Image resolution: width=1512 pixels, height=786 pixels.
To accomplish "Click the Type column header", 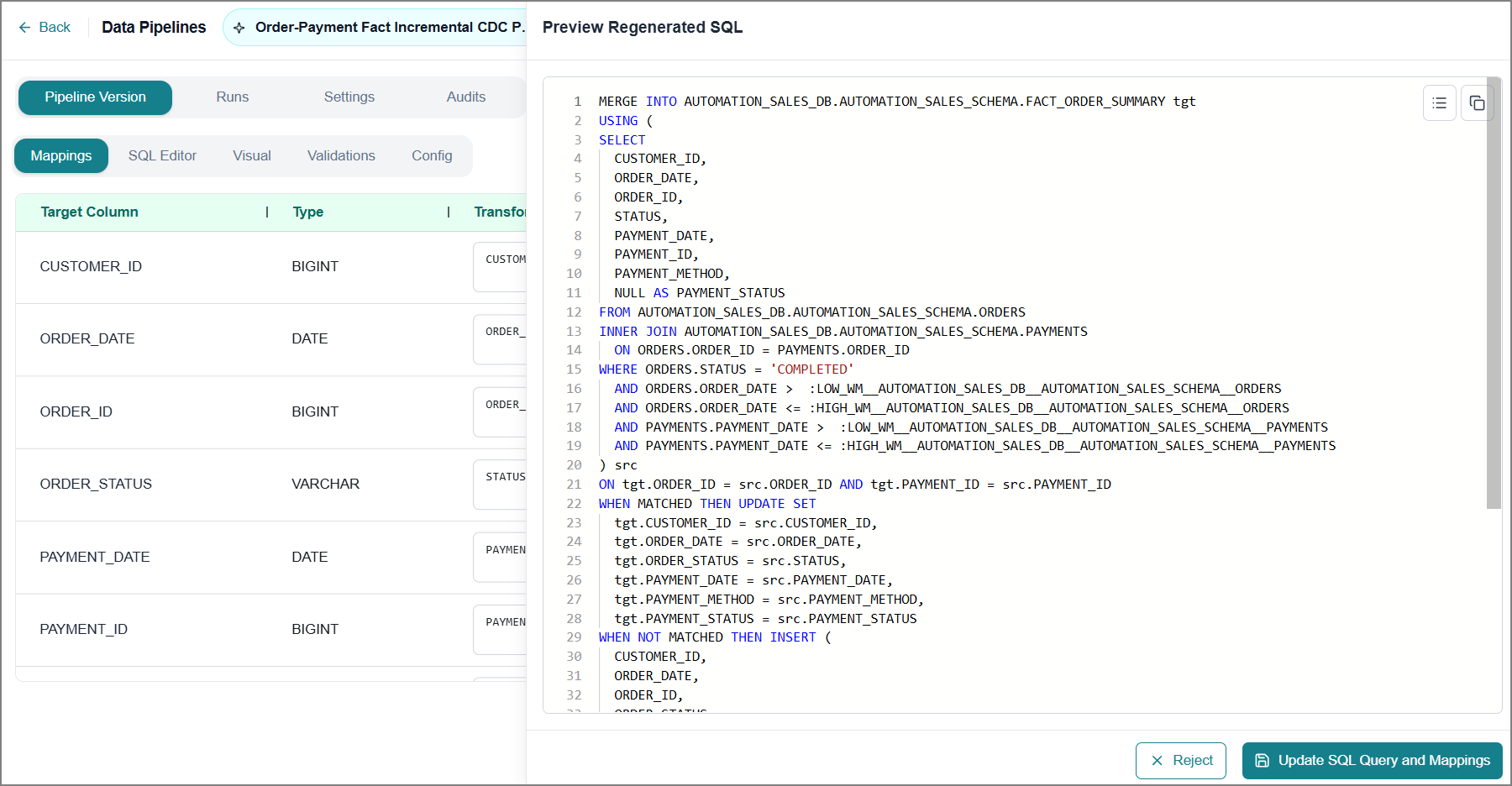I will (x=308, y=212).
